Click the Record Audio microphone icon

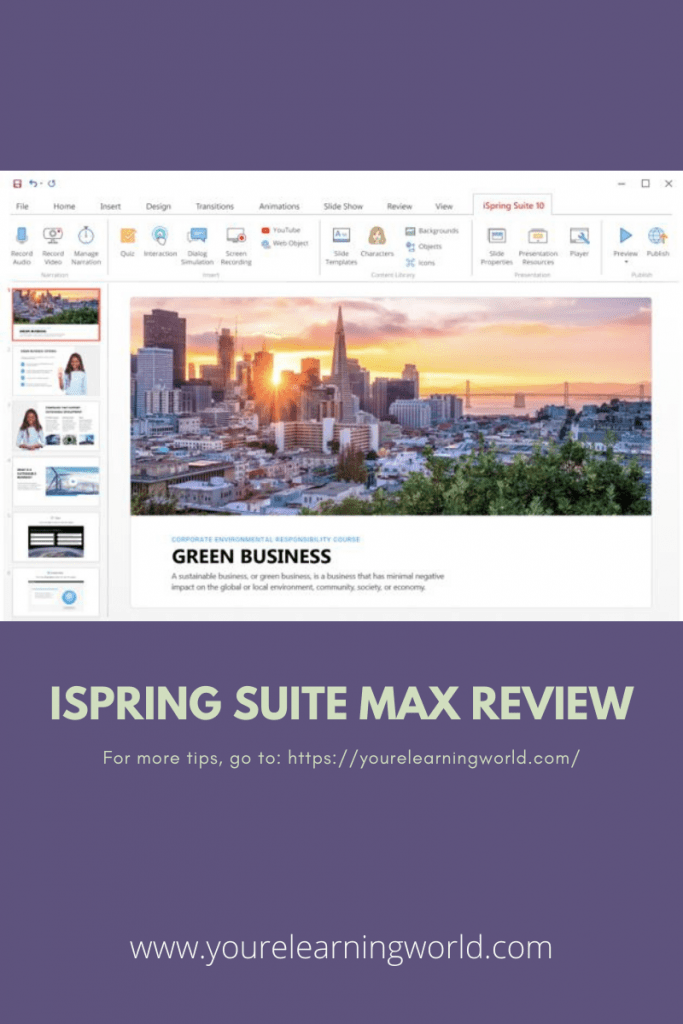[22, 236]
